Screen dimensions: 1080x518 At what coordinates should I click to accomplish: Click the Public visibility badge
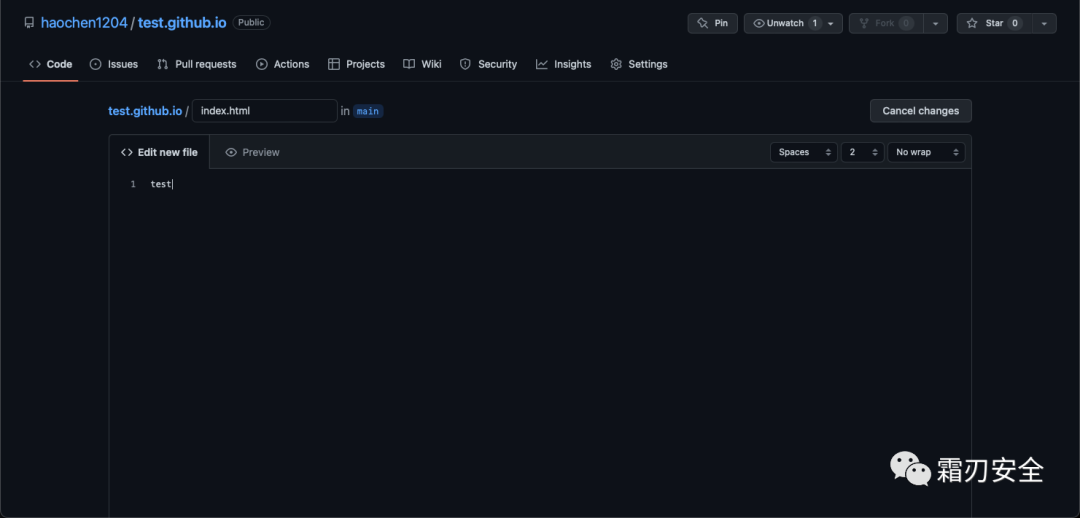(x=251, y=23)
